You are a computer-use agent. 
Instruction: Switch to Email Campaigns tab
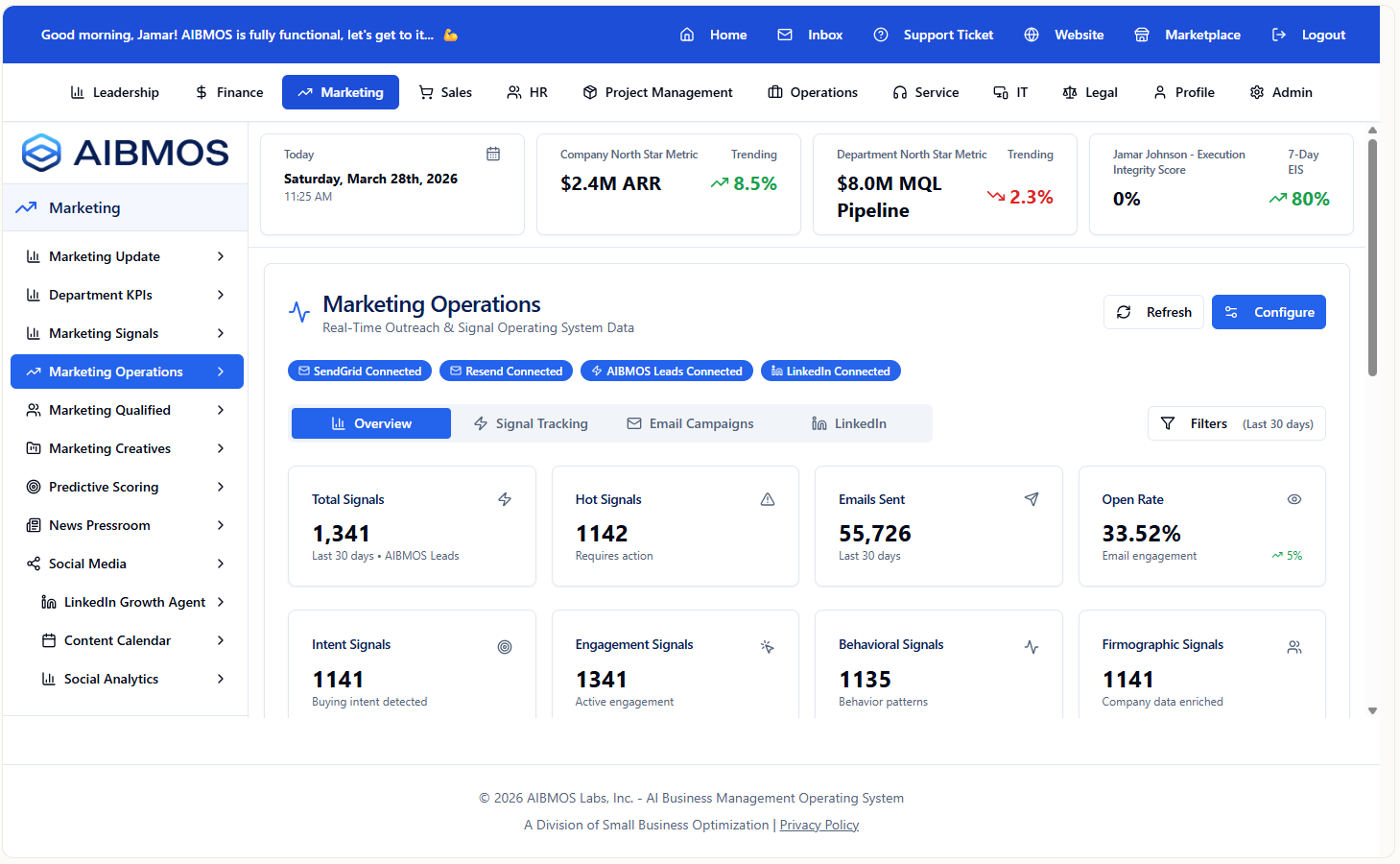[x=690, y=423]
